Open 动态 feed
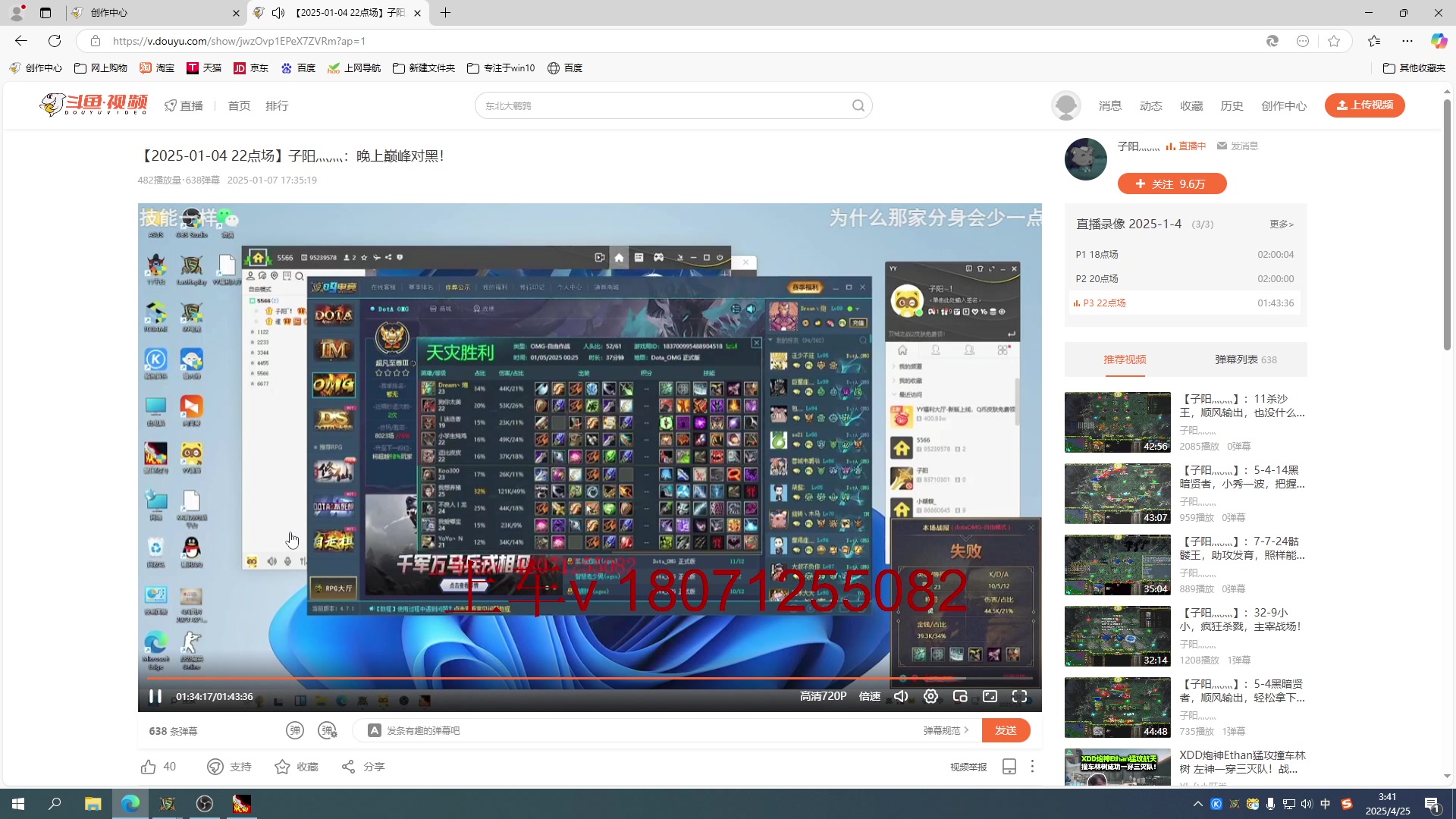Viewport: 1456px width, 819px height. click(x=1150, y=105)
